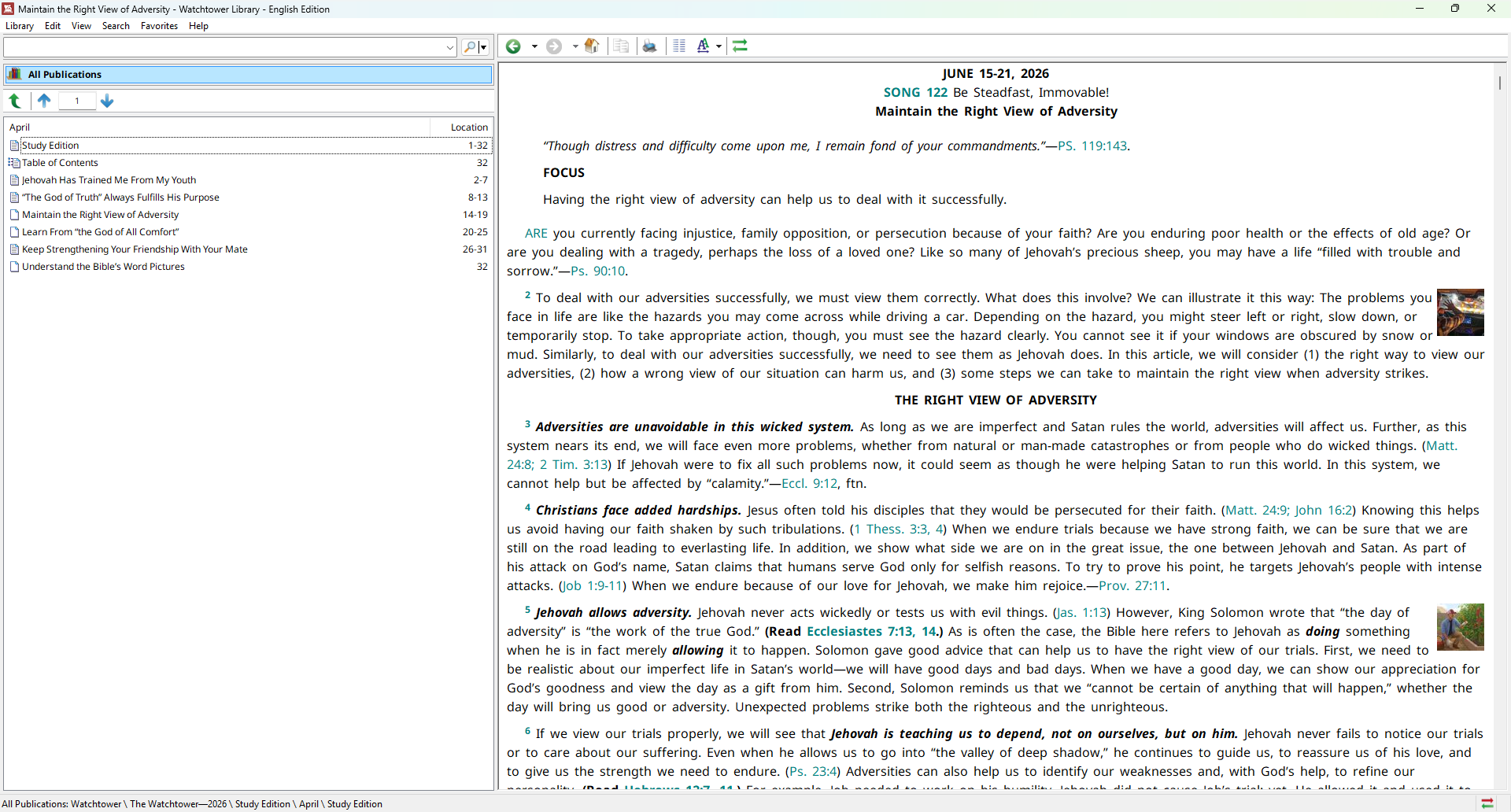Go to the Home page icon

(593, 46)
